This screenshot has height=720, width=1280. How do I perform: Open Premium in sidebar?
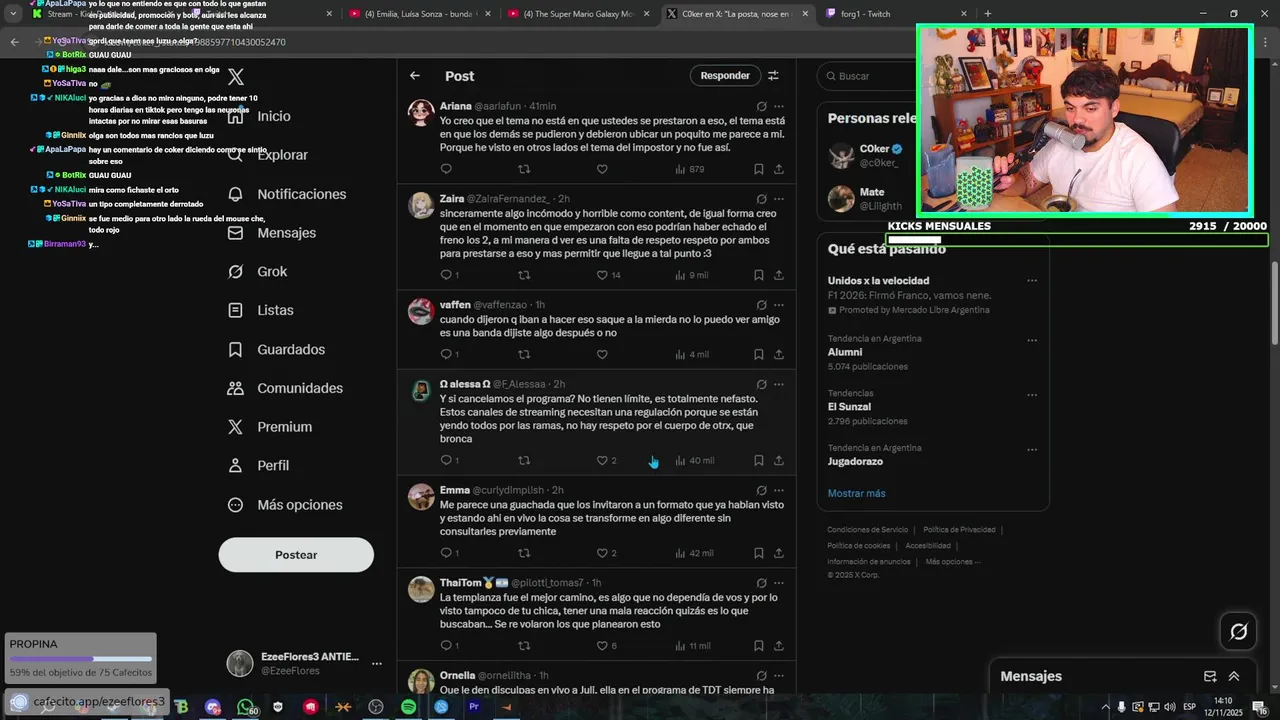pyautogui.click(x=270, y=427)
